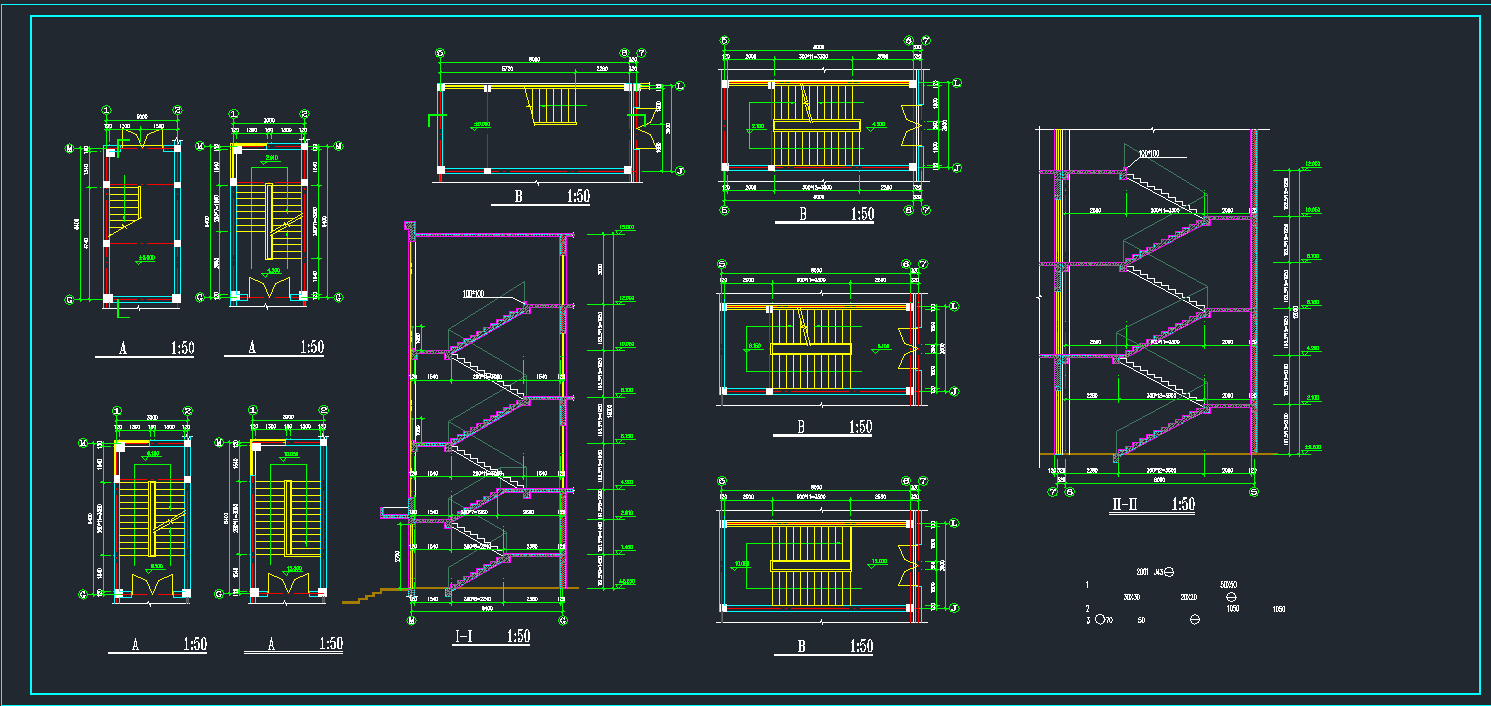Screen dimensions: 1491x706
Task: Click the circle symbol in note row 3
Action: tap(1102, 620)
